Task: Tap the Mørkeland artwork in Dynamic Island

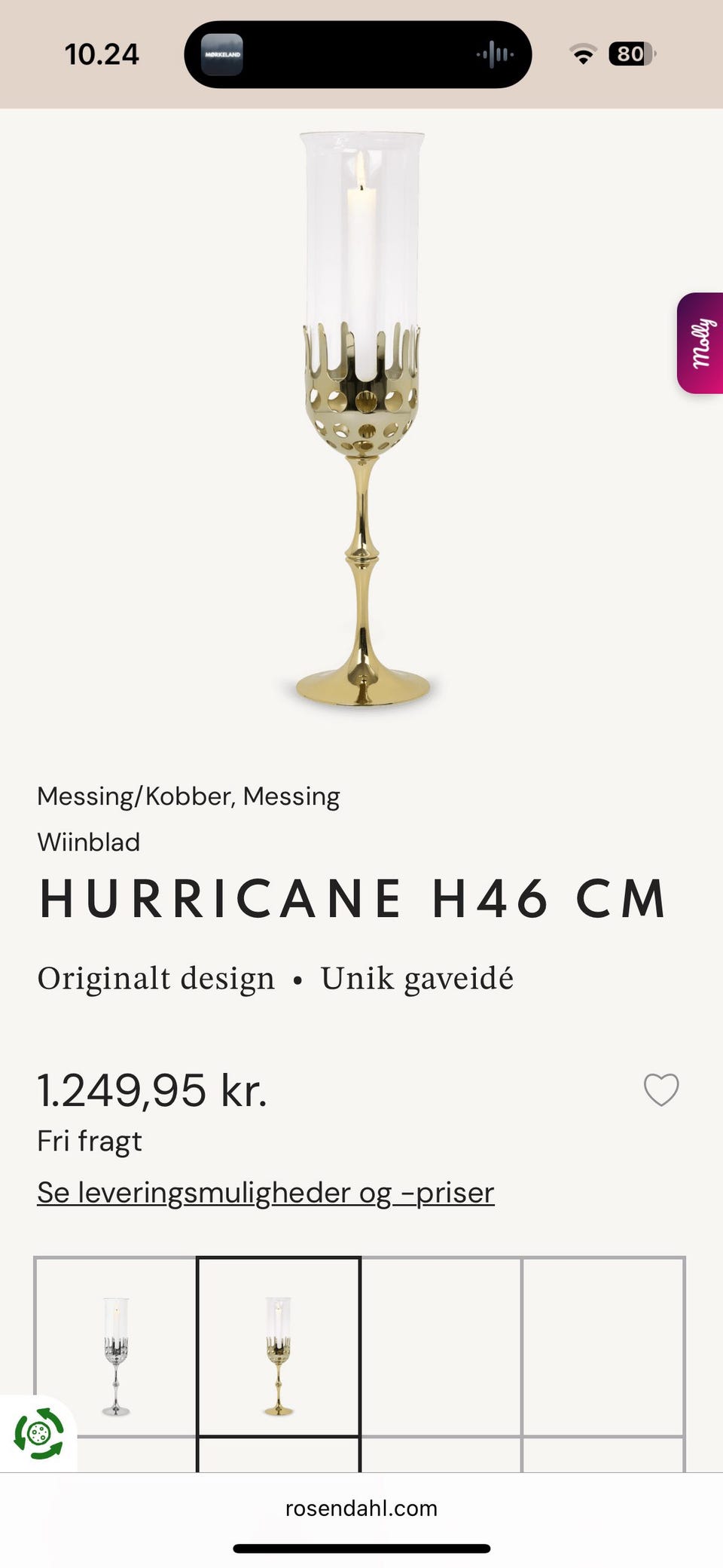Action: 222,54
